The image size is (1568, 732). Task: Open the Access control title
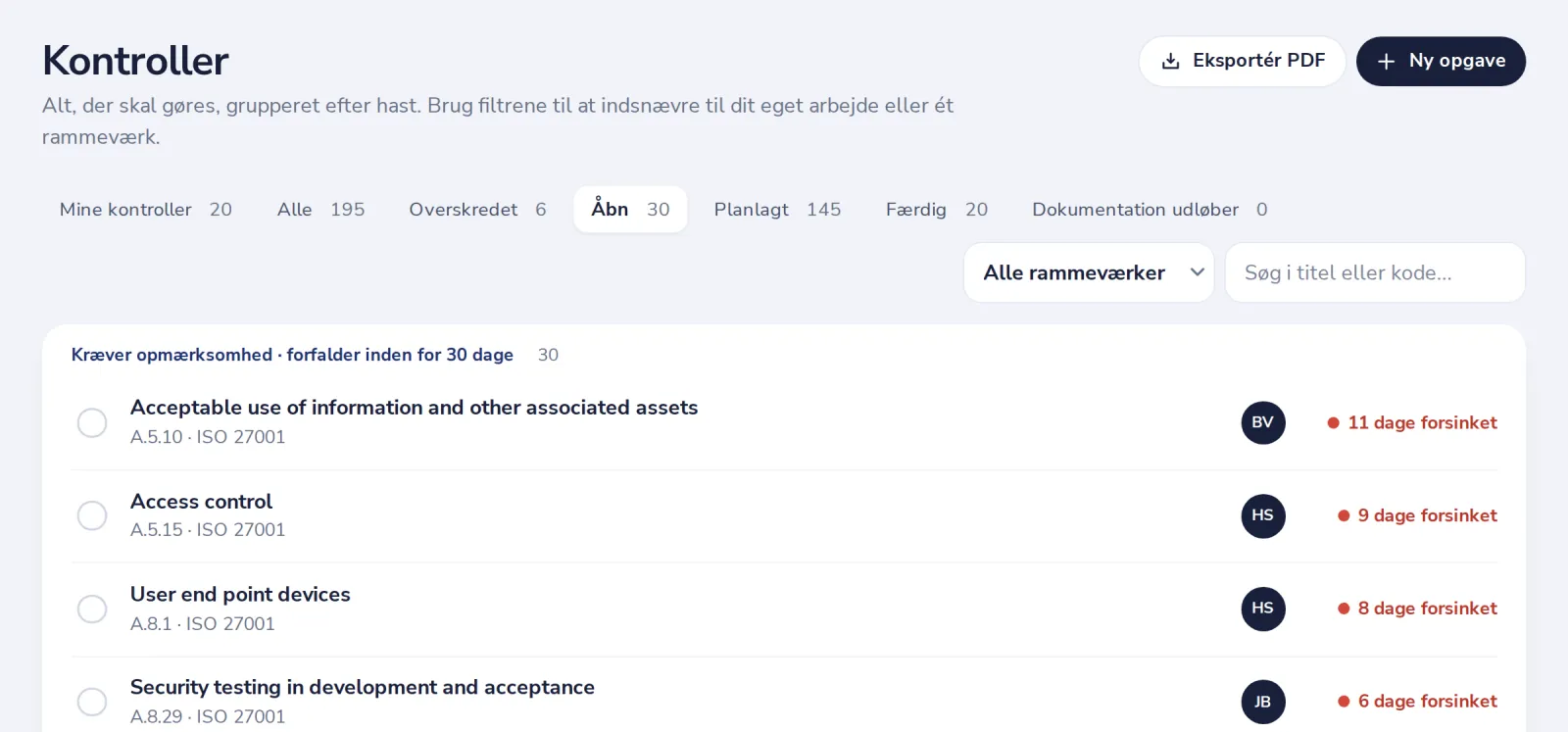[202, 502]
